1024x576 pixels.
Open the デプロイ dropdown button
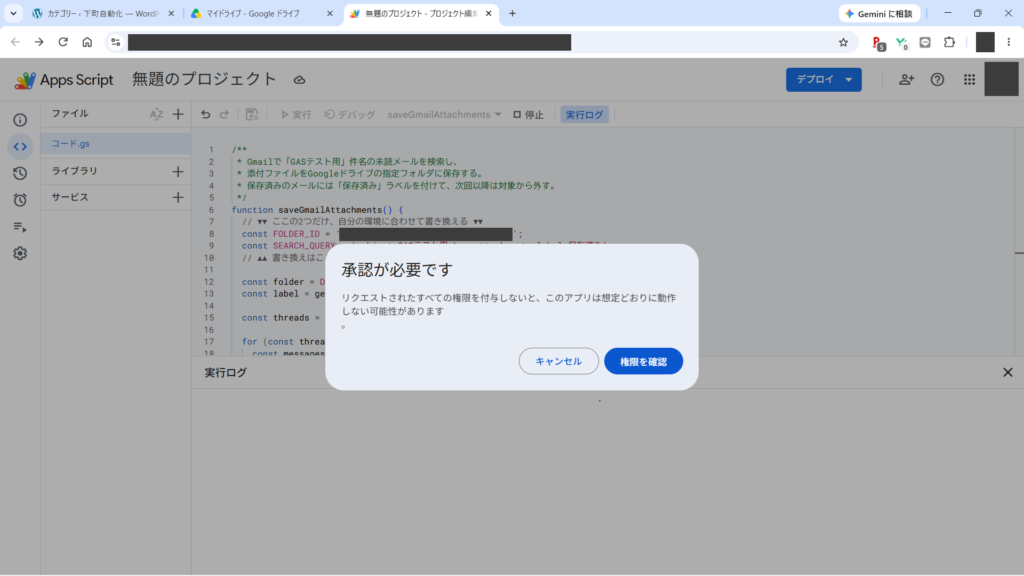824,80
